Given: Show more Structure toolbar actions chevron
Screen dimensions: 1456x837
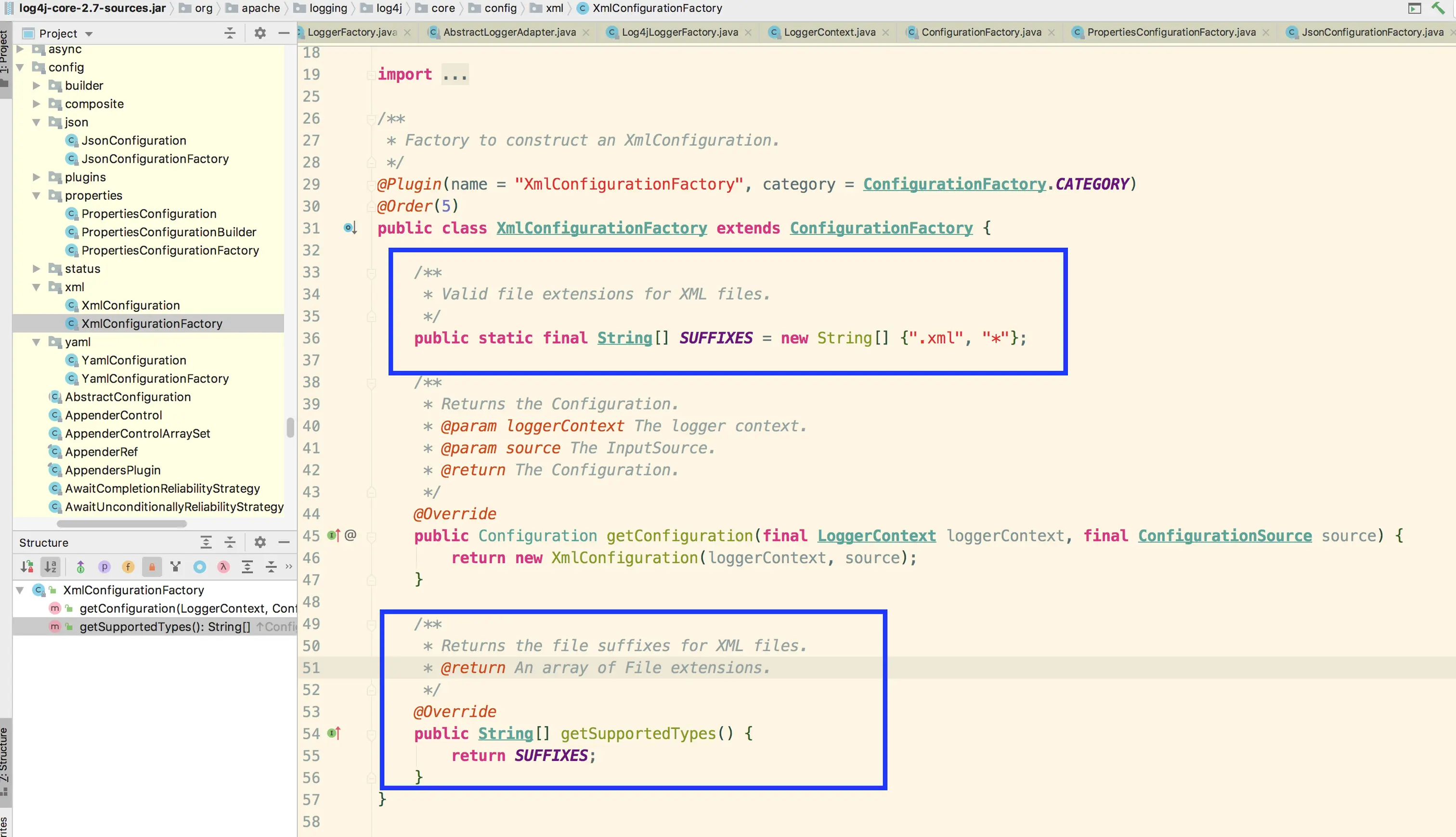Looking at the screenshot, I should click(289, 566).
